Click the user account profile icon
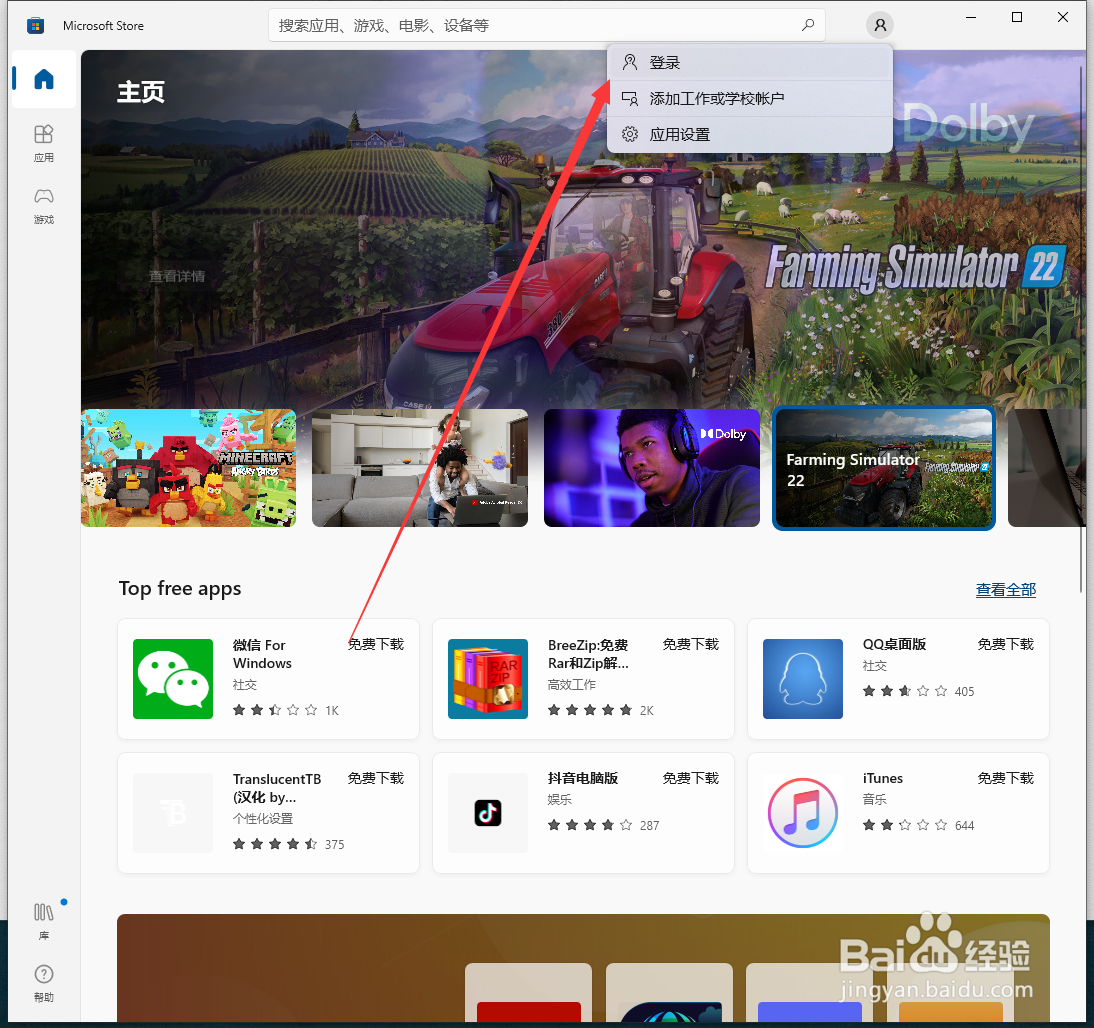This screenshot has height=1028, width=1094. coord(880,25)
